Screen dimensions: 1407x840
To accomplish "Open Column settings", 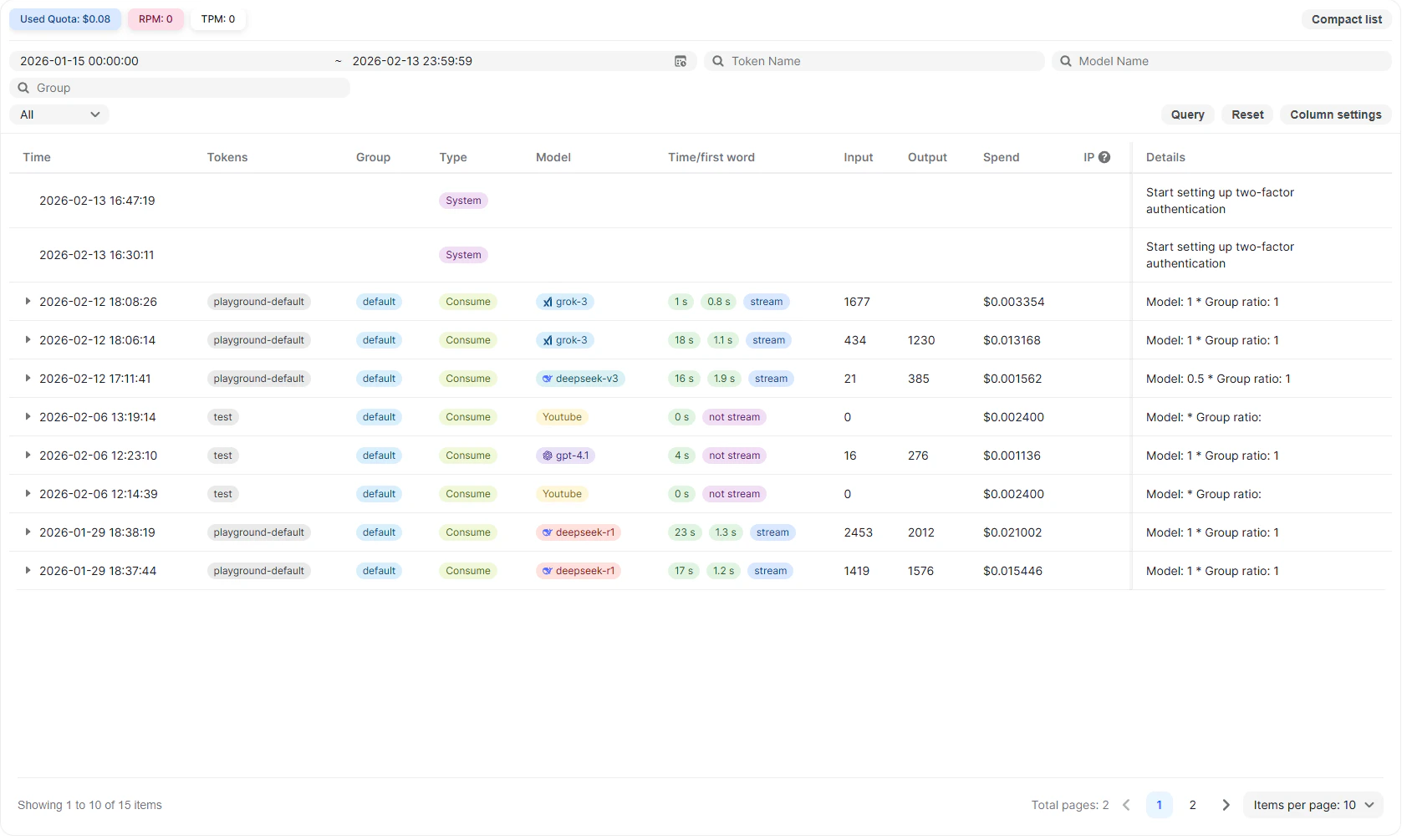I will point(1335,115).
